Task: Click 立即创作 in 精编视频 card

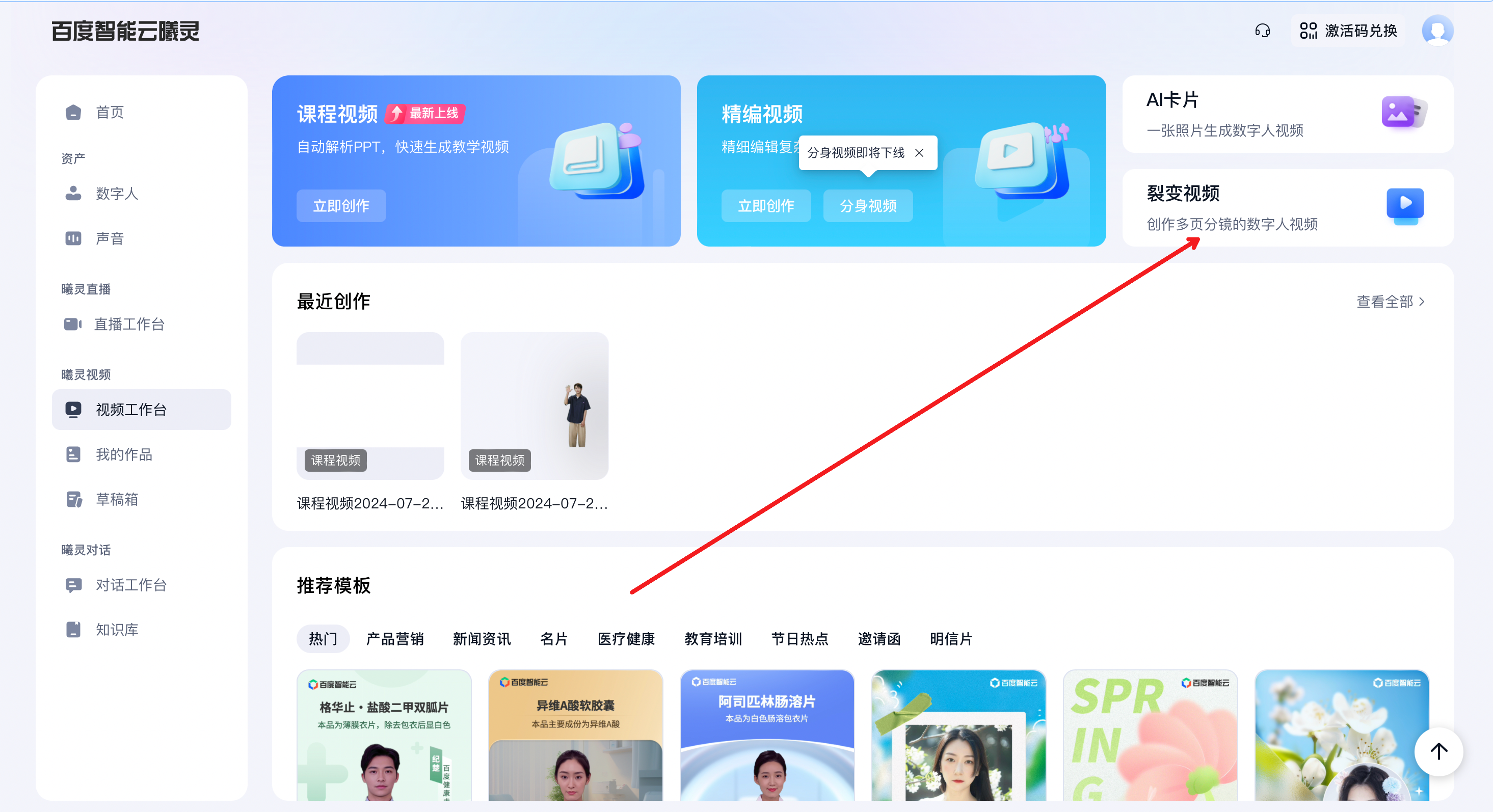Action: (x=766, y=206)
